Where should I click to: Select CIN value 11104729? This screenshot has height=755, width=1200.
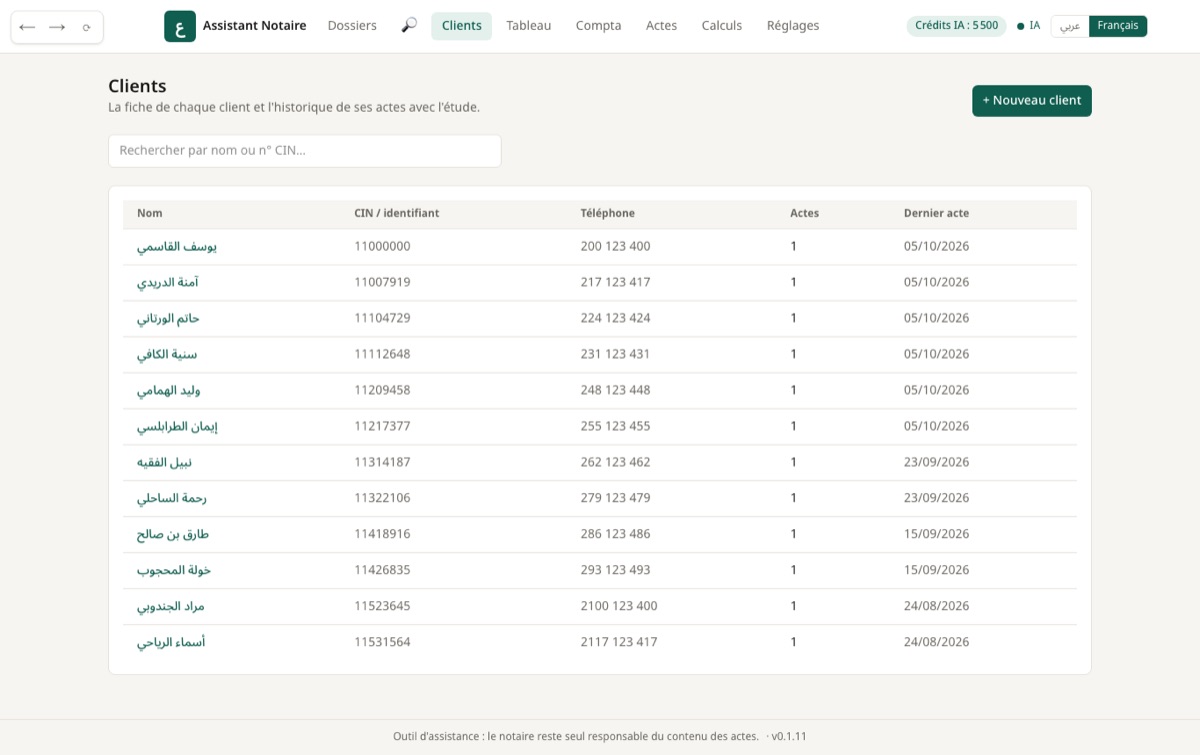coord(382,318)
